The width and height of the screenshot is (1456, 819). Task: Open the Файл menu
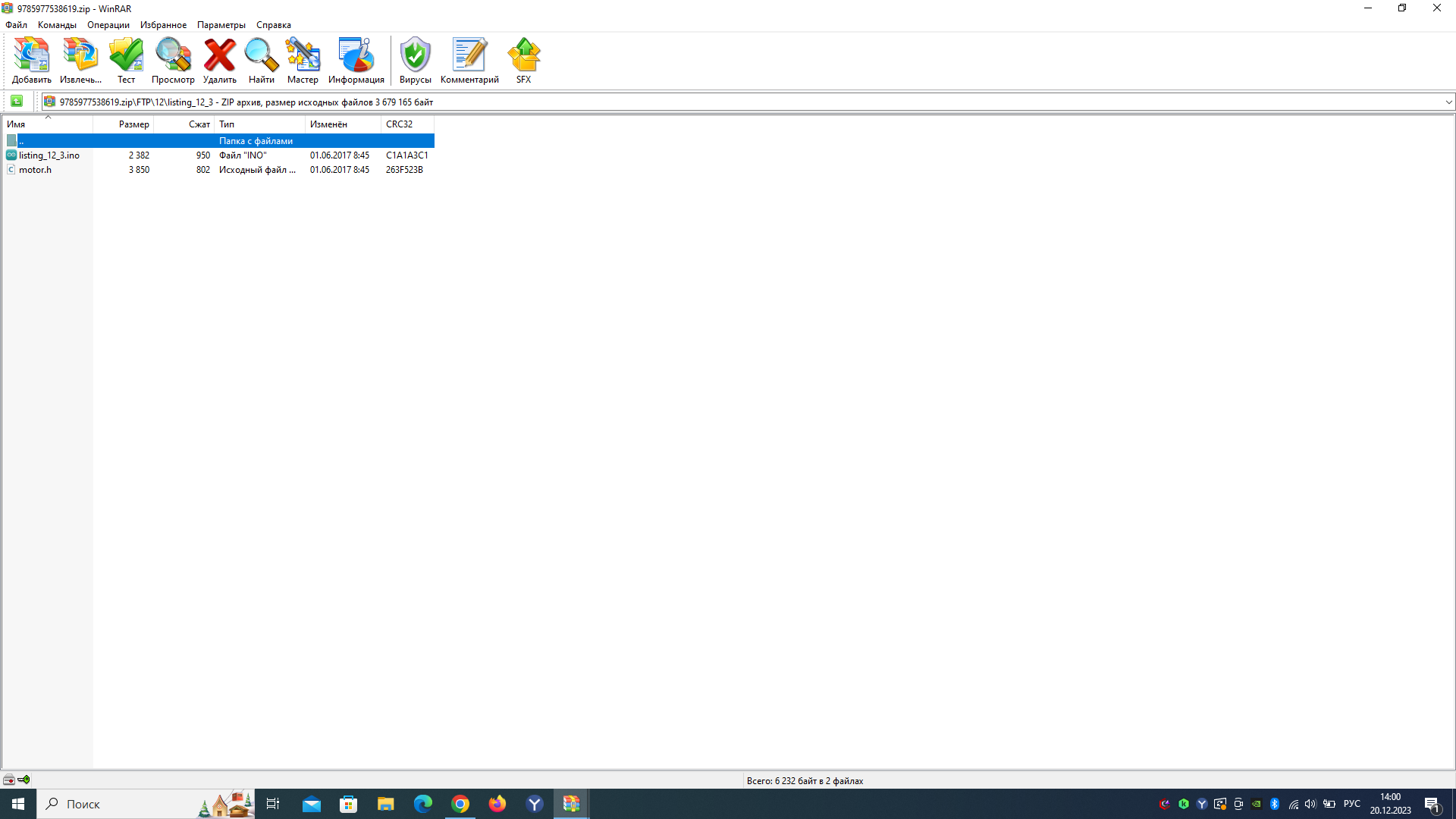(16, 25)
